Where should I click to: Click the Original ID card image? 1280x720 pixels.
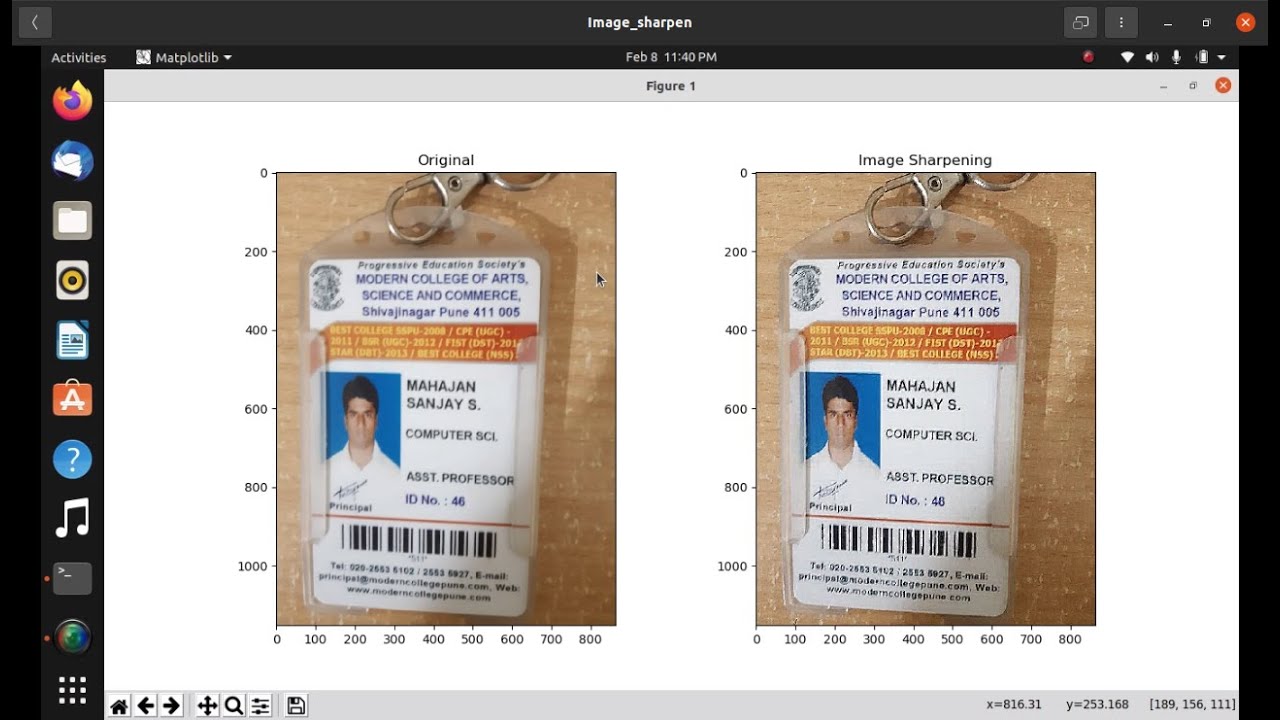(x=446, y=399)
